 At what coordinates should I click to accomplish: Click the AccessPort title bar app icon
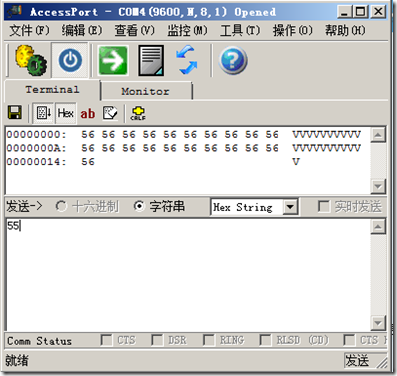(x=15, y=12)
